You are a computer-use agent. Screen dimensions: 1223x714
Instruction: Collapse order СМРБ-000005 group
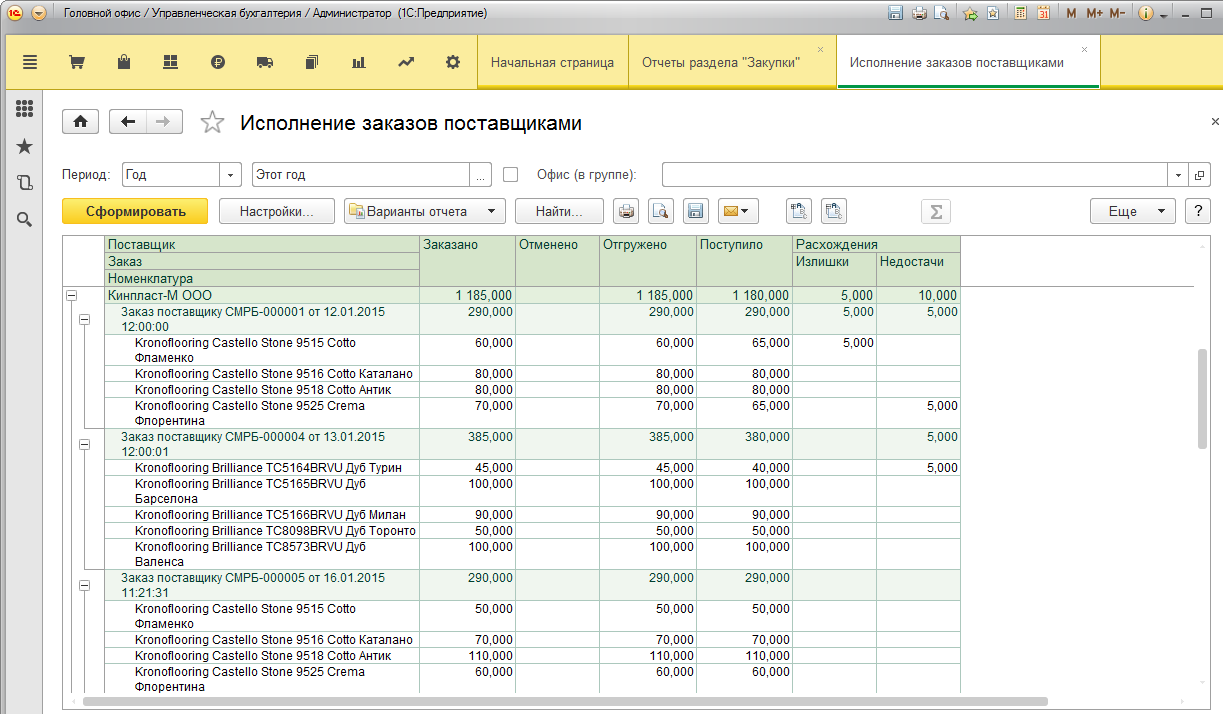click(x=84, y=585)
